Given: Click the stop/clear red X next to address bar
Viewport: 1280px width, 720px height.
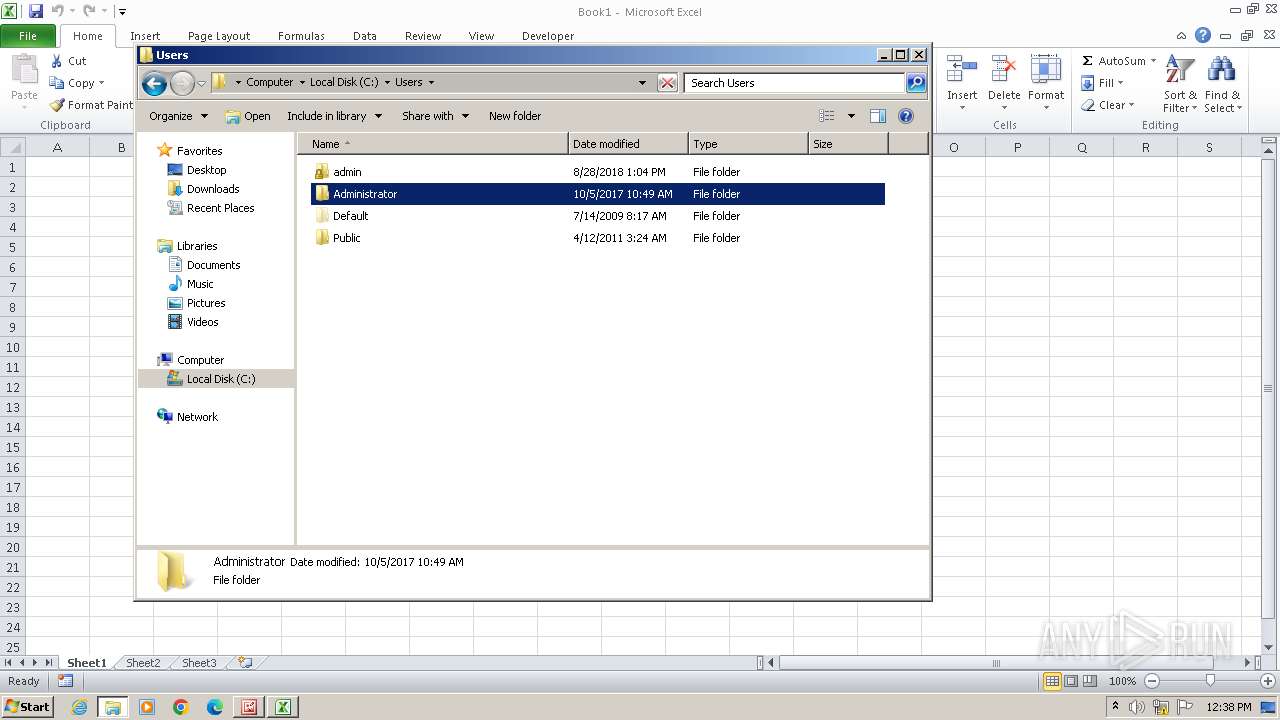Looking at the screenshot, I should pos(667,83).
